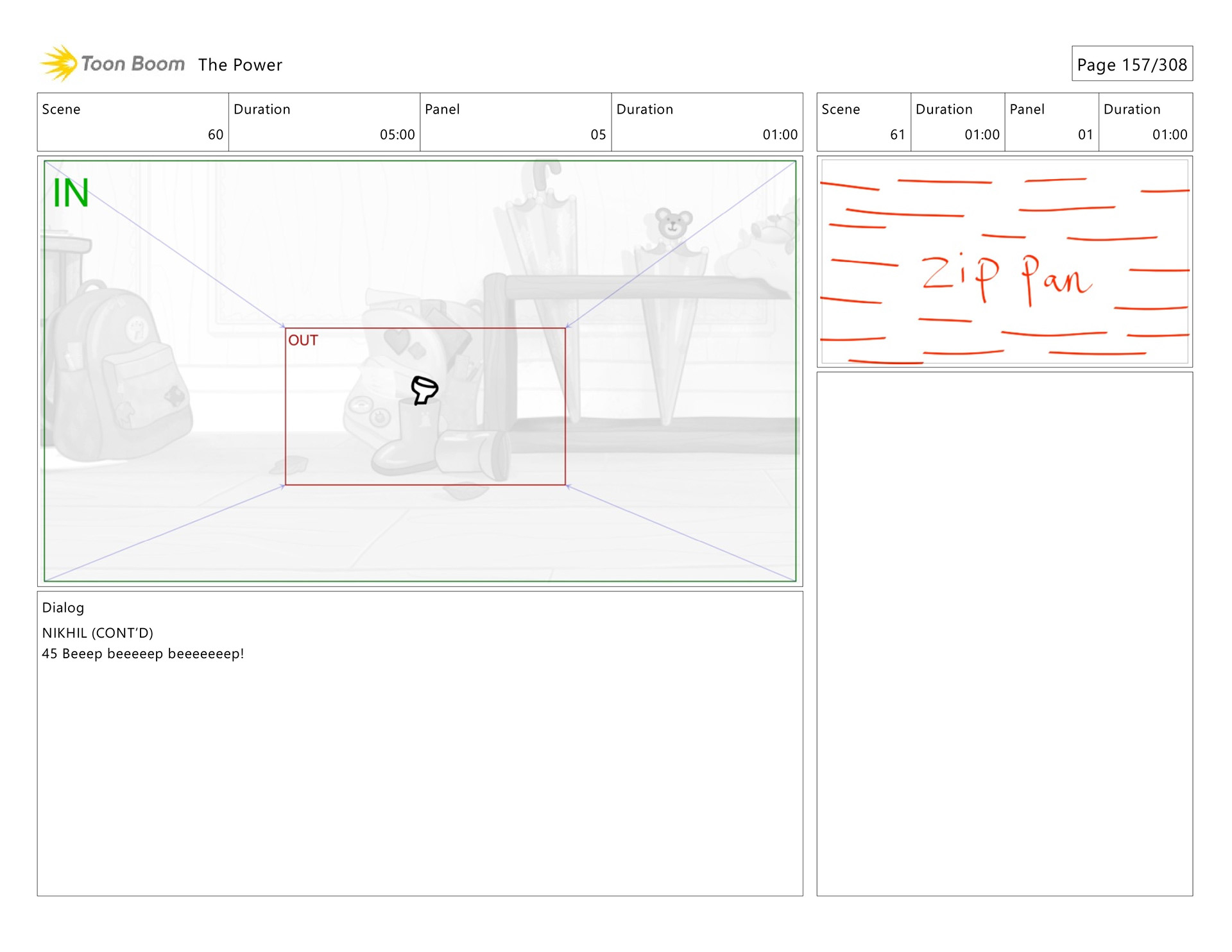Click the Panel 05 duration 01:00 cell

[706, 122]
